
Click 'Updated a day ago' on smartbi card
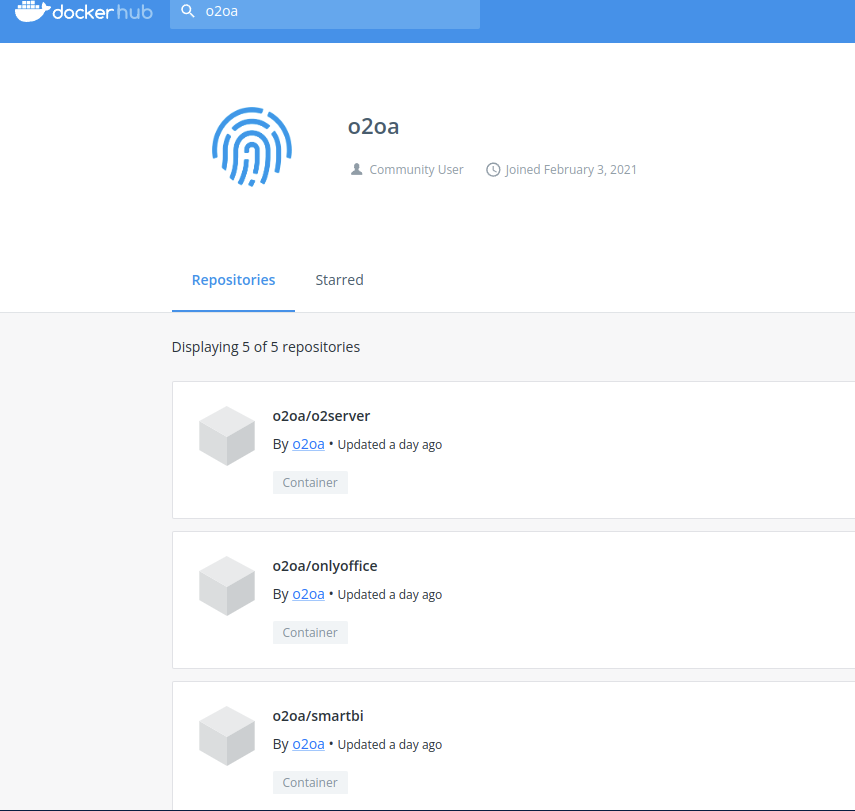coord(390,745)
